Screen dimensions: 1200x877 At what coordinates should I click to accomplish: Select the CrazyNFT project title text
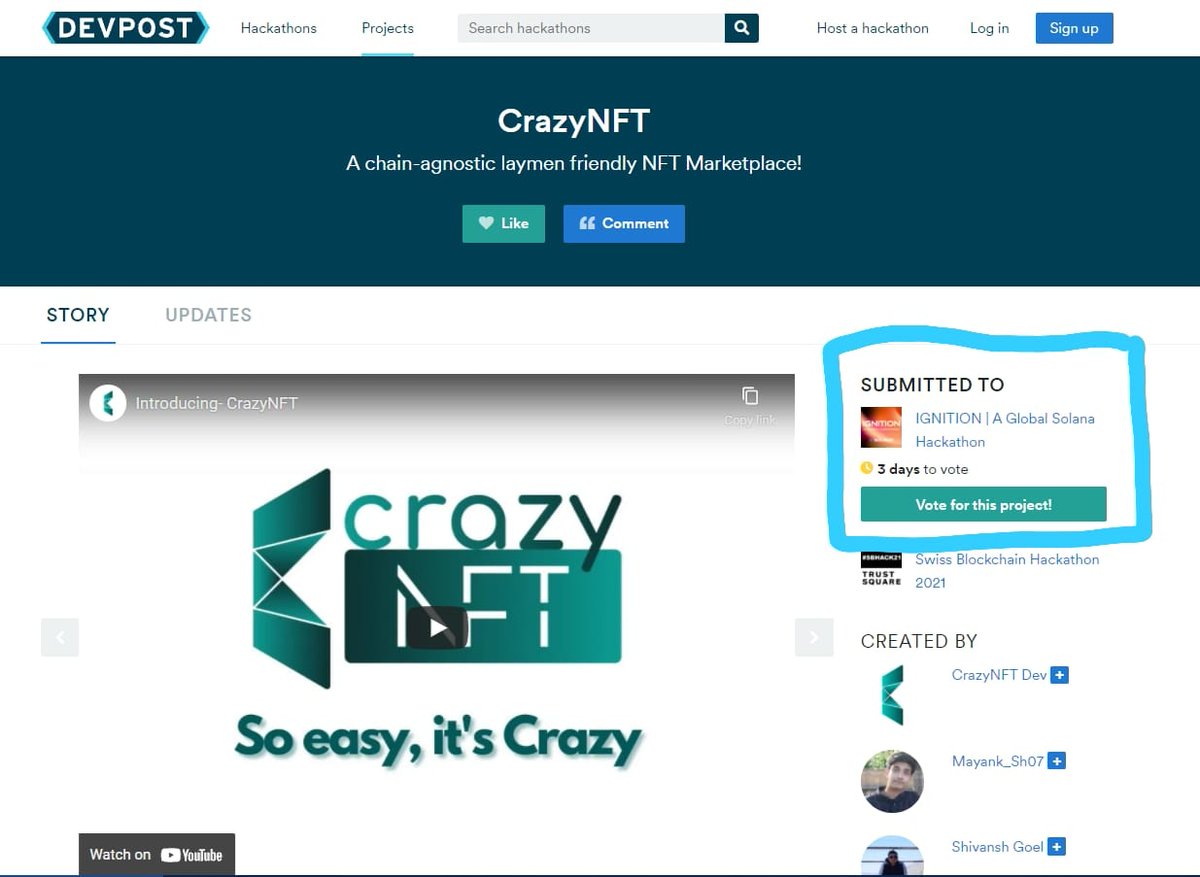pyautogui.click(x=574, y=121)
